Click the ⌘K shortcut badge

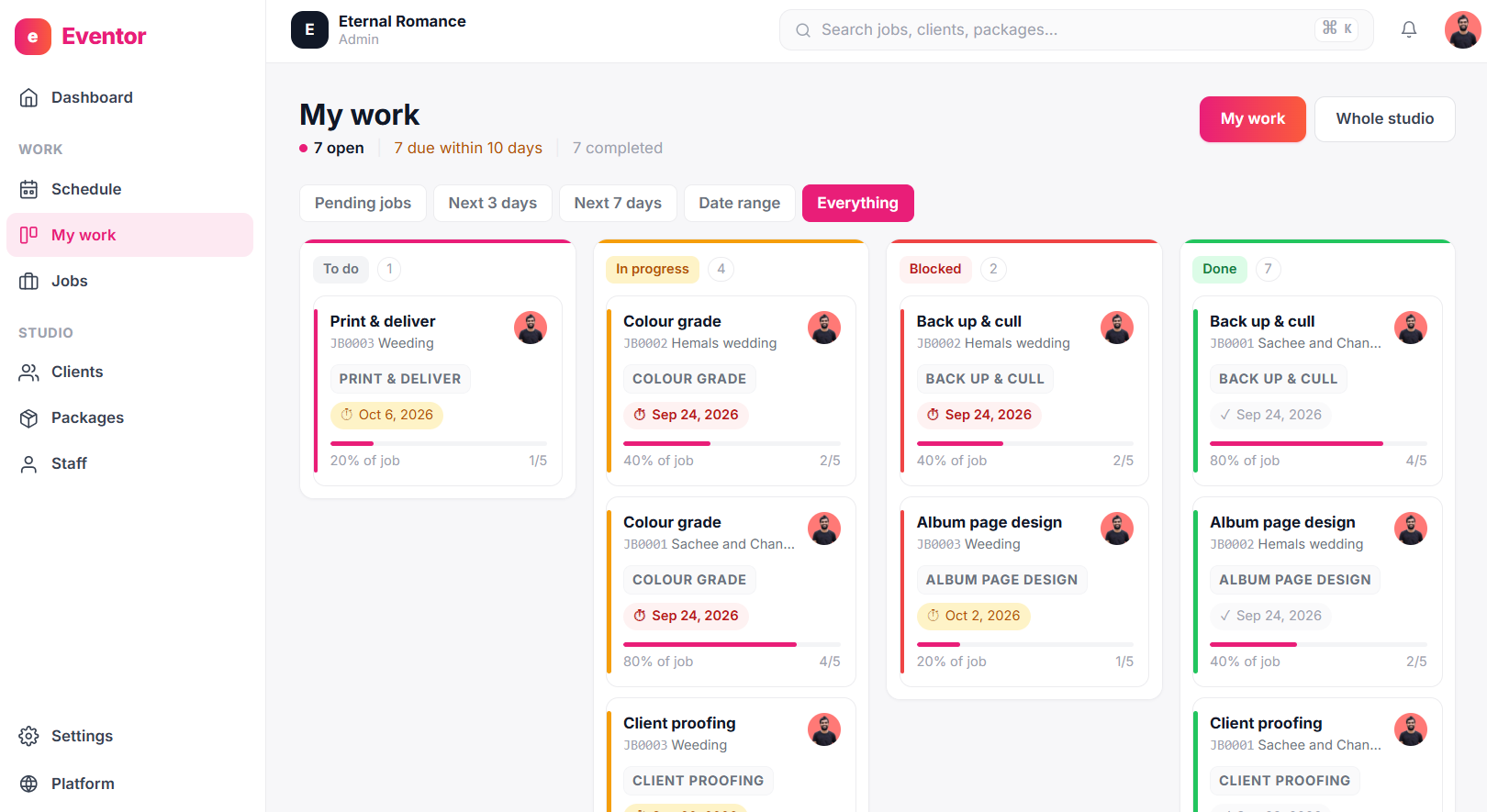pos(1336,29)
